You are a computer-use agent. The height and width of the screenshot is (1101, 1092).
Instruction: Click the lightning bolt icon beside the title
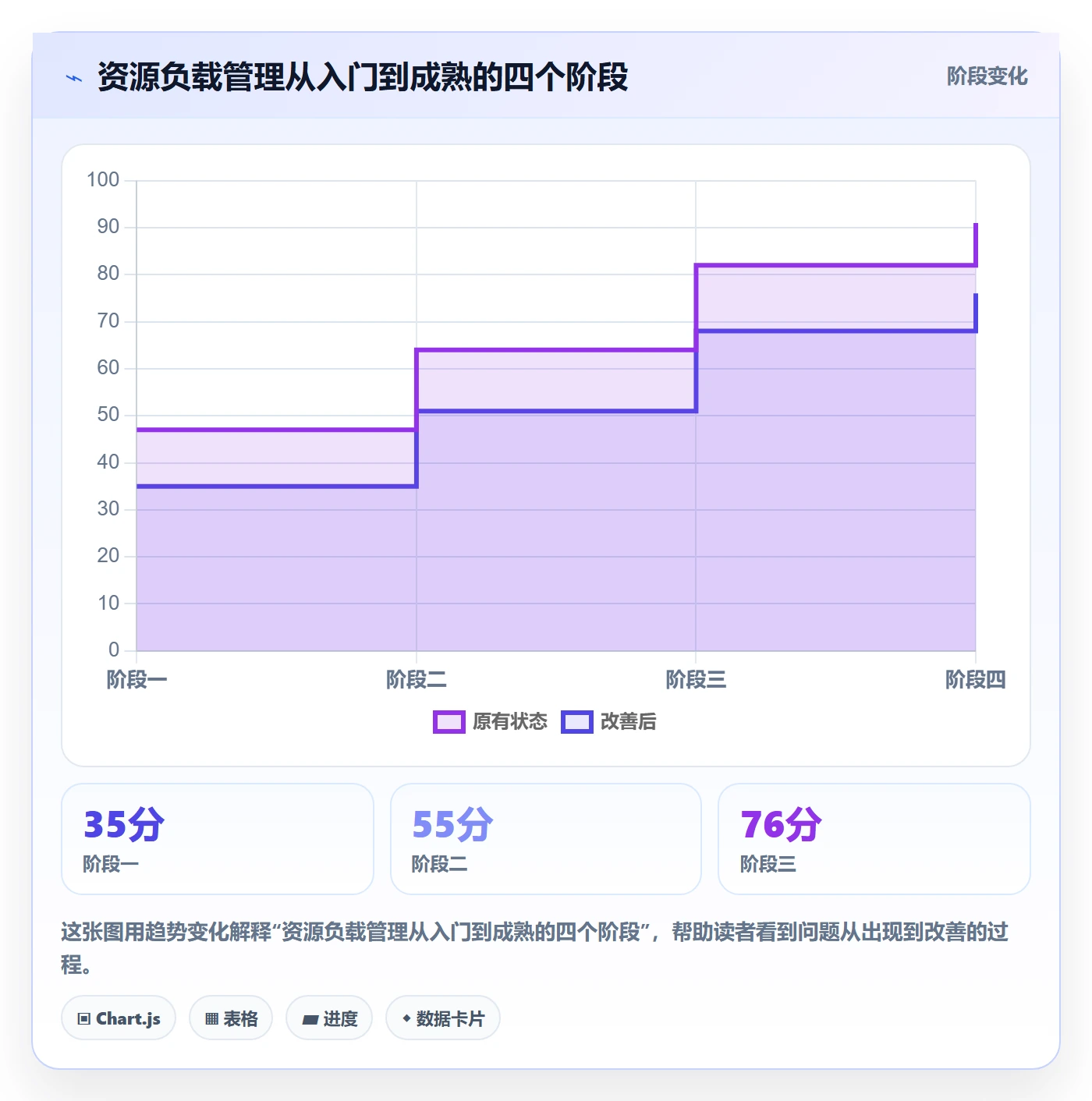(x=74, y=78)
